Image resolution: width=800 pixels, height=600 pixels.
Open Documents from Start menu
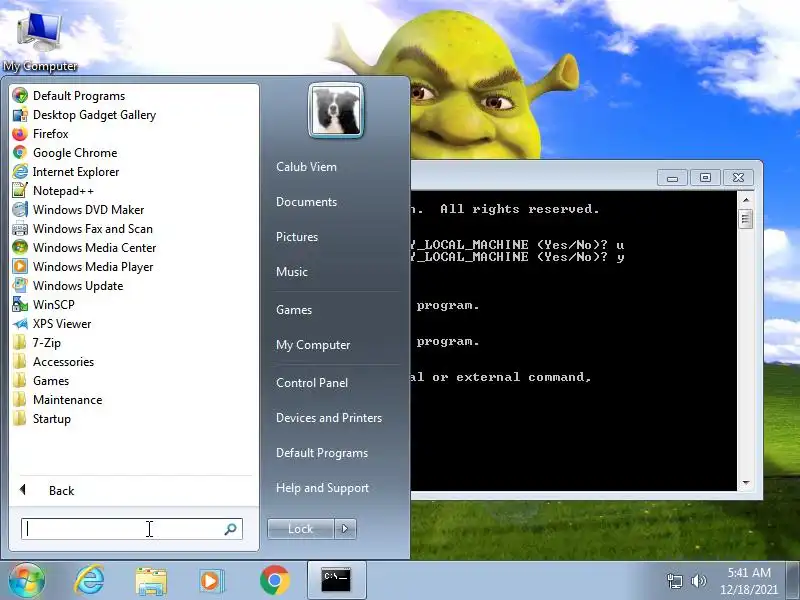[x=306, y=202]
